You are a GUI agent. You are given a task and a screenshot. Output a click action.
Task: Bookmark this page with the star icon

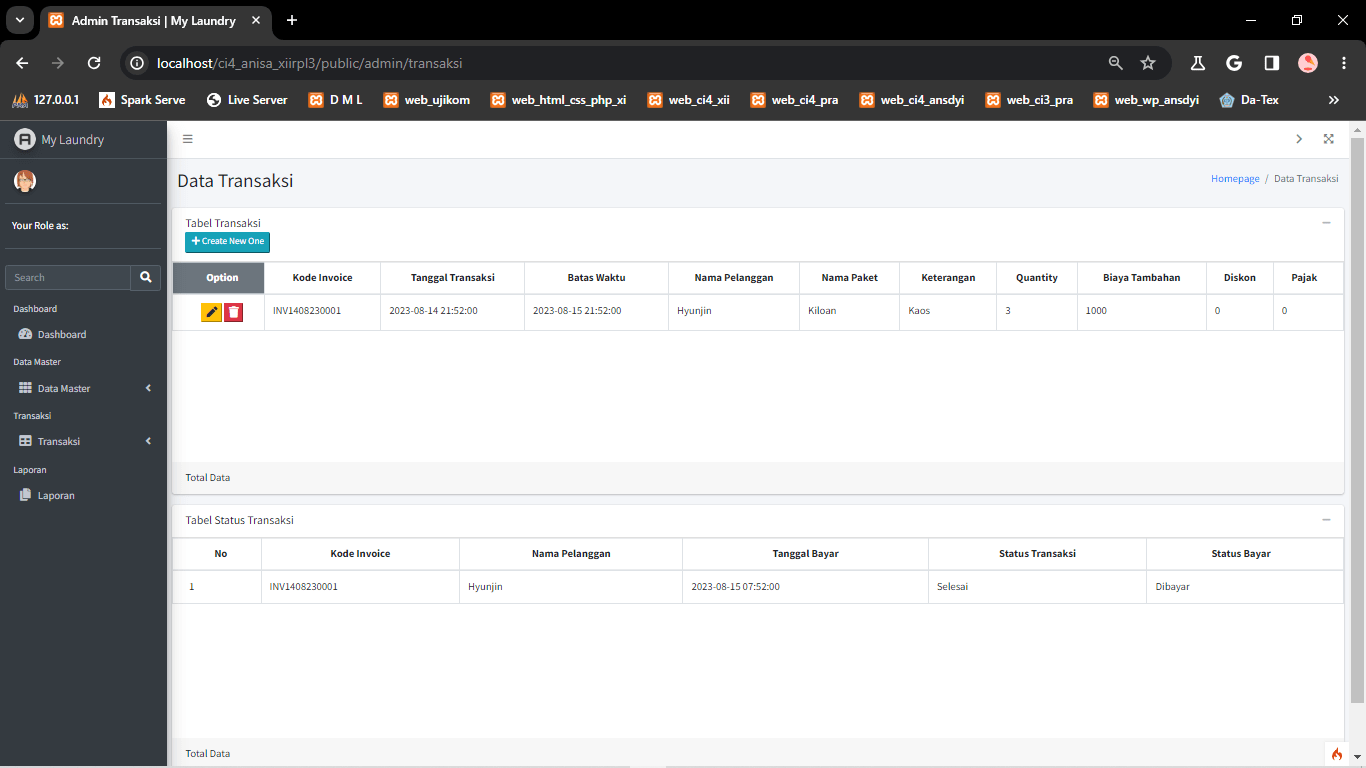click(1148, 63)
